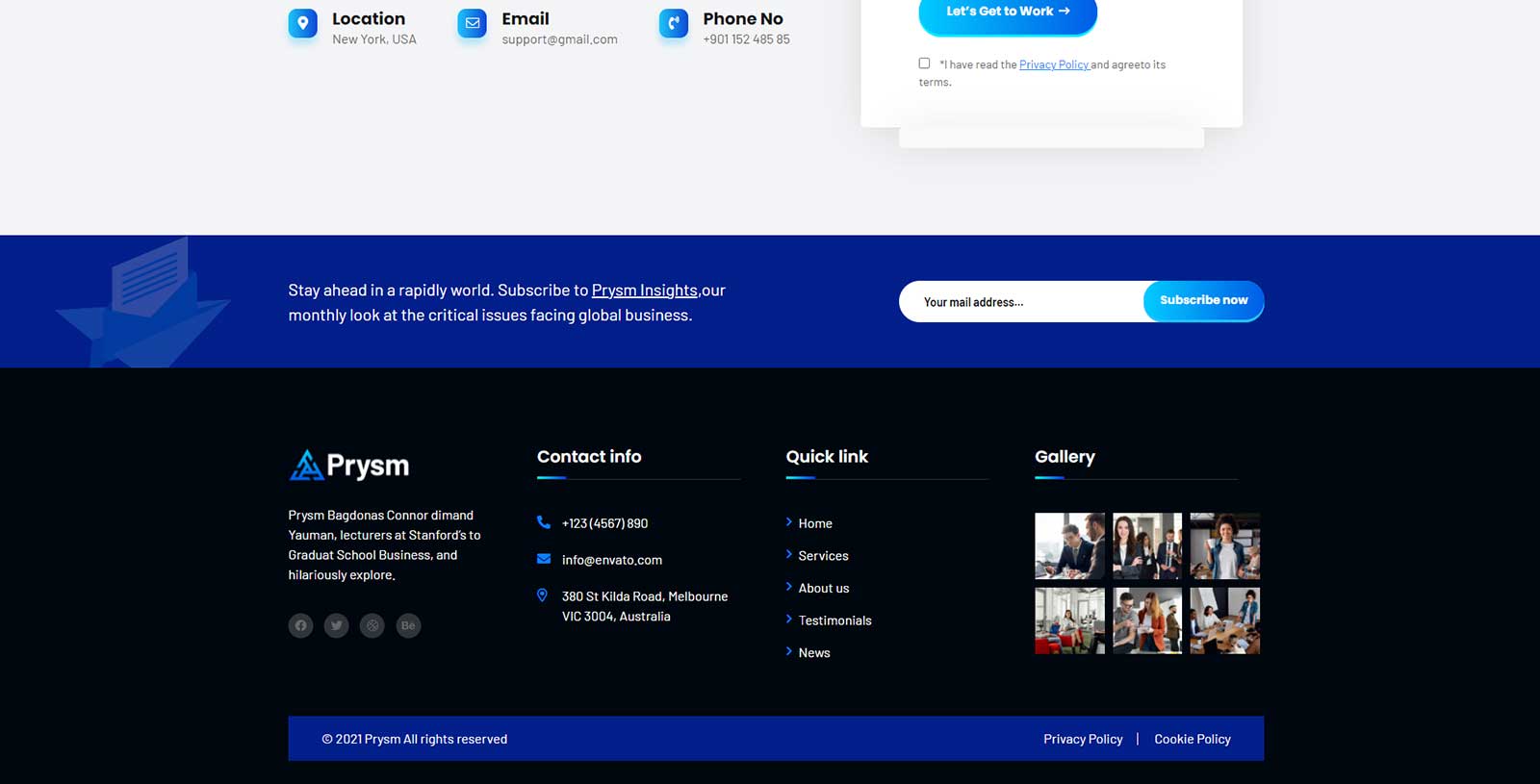Click the Let's Get to Work button
The image size is (1540, 784).
pyautogui.click(x=1007, y=13)
